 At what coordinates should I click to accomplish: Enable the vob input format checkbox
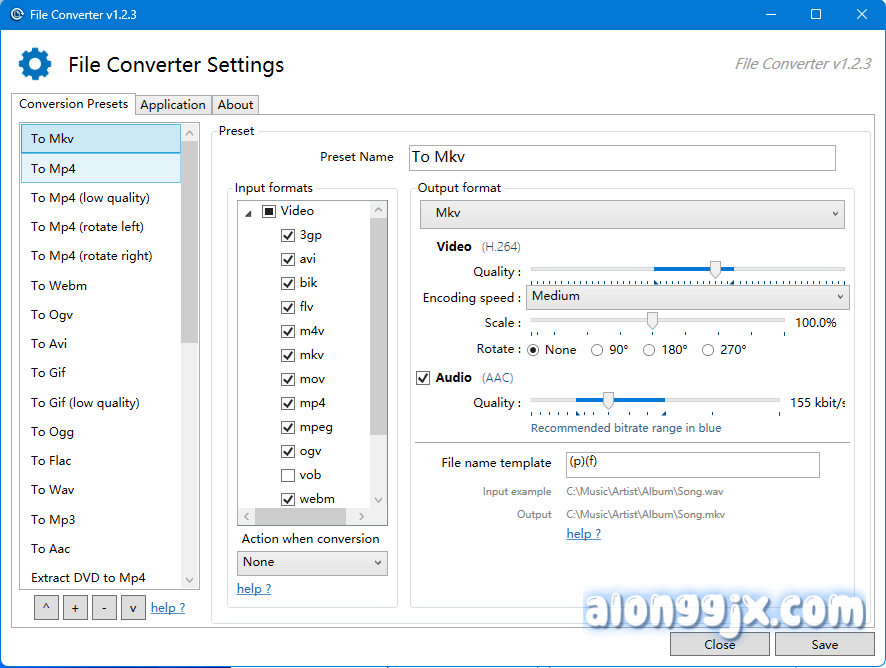click(x=288, y=475)
